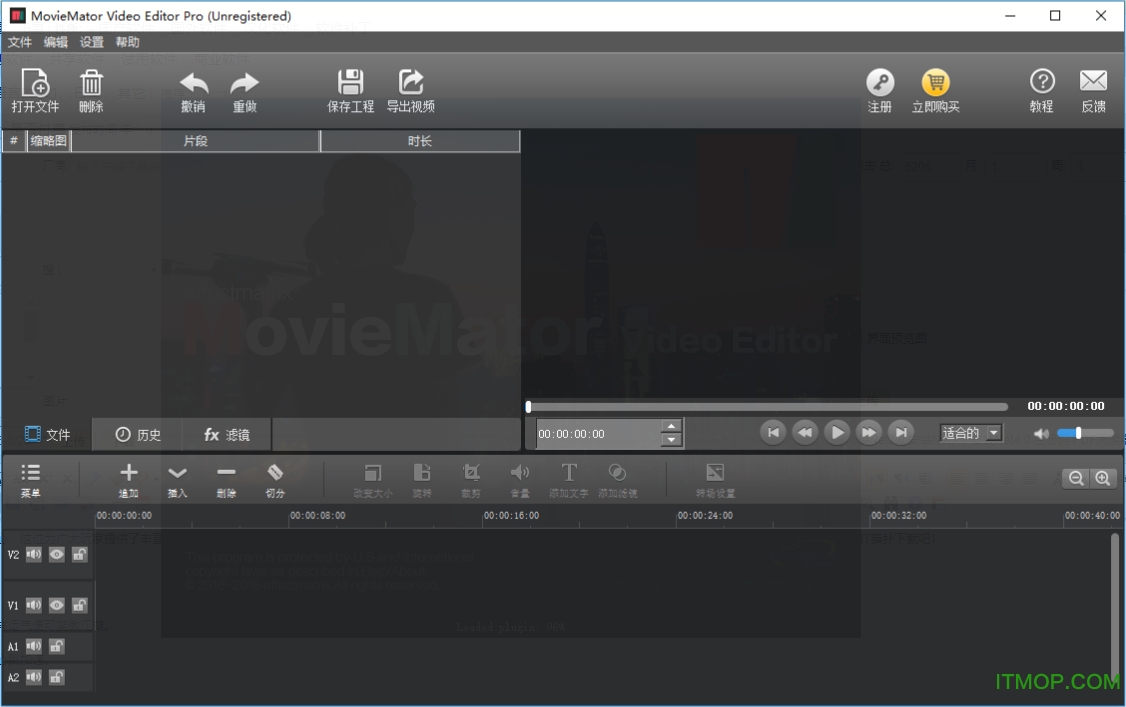Click preview seek bar handle
Screen dimensions: 1126x707
coord(529,407)
